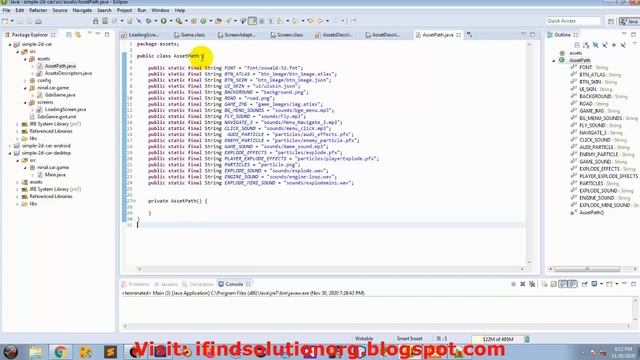Open File Explorer from the taskbar
Screen dimensions: 640x360
point(36,352)
